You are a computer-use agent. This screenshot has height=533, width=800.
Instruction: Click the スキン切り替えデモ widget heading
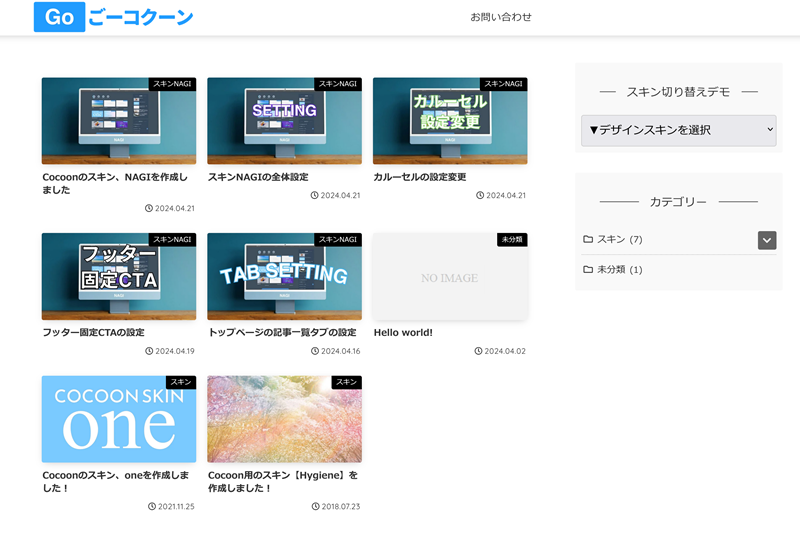coord(679,92)
